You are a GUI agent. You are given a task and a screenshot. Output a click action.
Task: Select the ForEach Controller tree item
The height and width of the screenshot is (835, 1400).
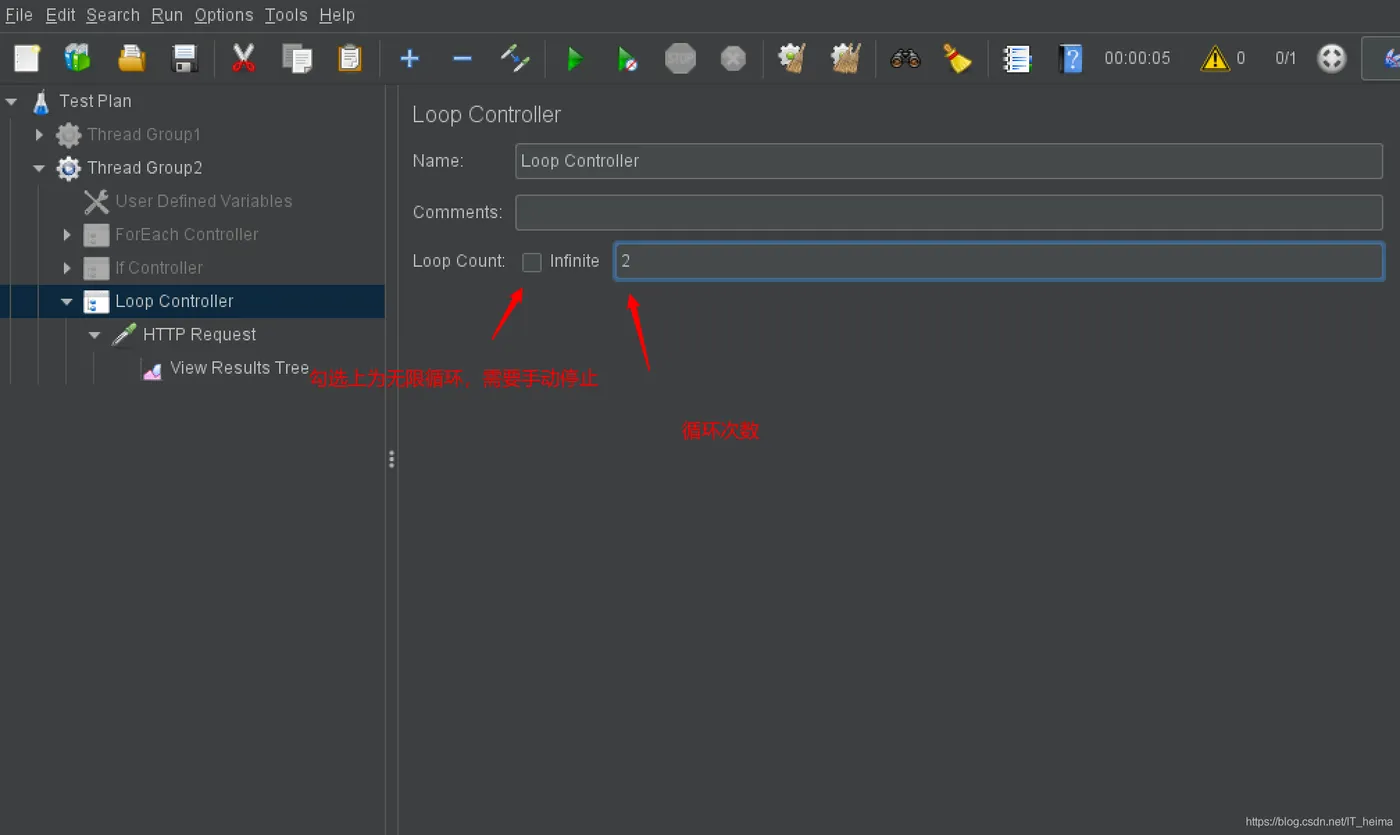point(187,235)
